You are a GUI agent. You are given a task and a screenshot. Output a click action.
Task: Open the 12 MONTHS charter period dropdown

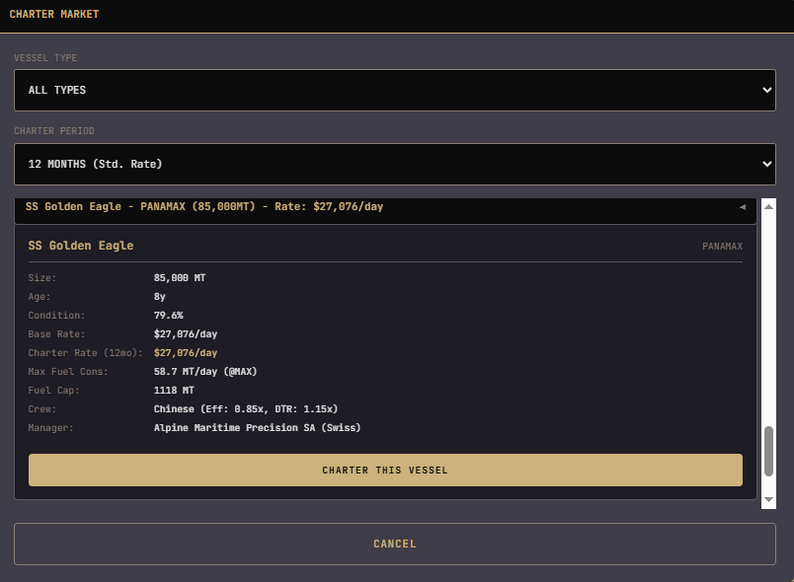point(394,164)
